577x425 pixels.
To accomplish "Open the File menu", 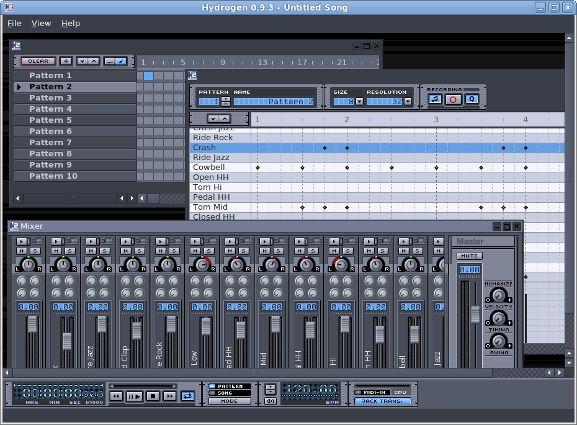I will (x=14, y=23).
